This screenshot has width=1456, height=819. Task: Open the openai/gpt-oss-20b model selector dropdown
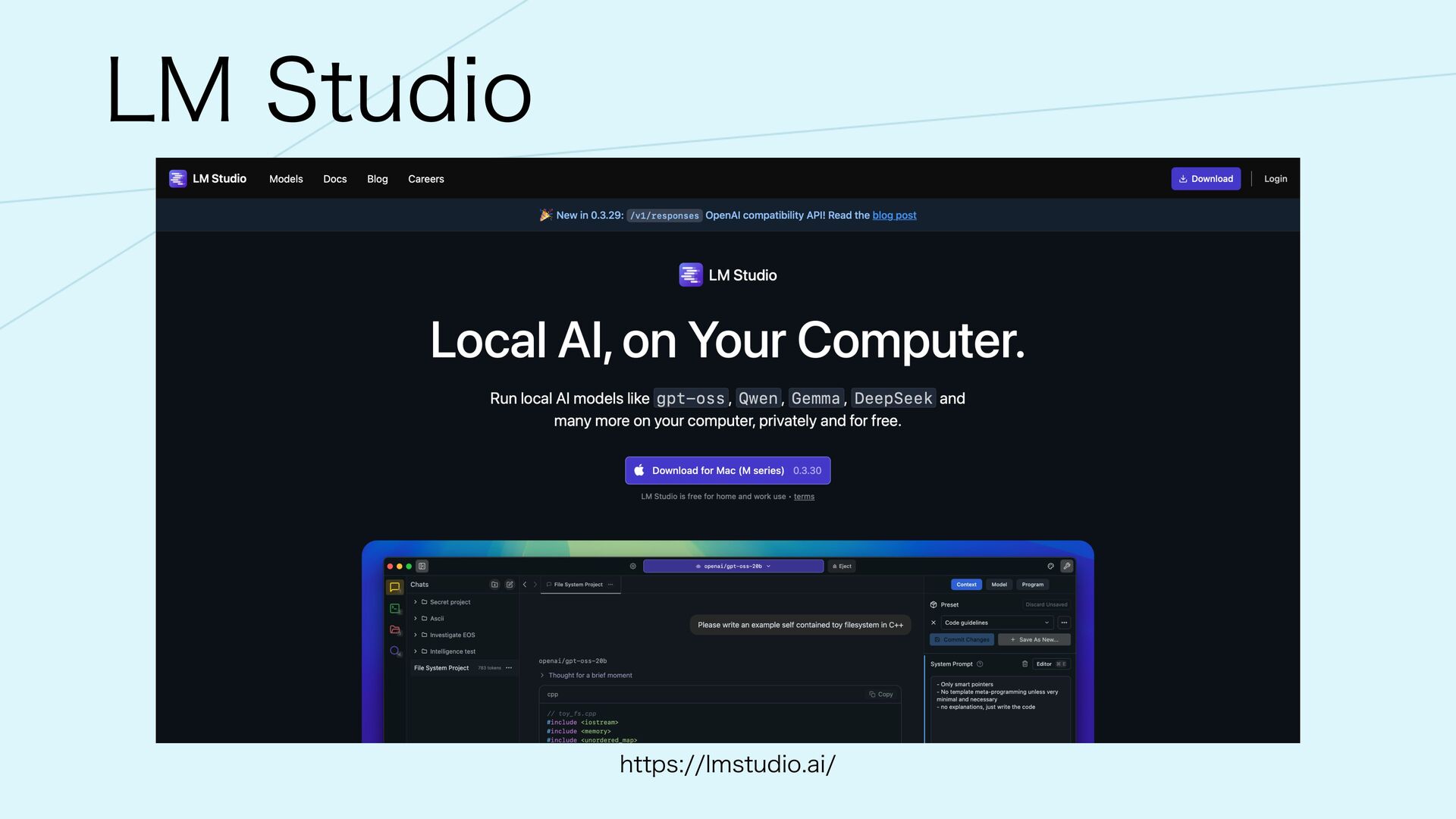tap(733, 566)
